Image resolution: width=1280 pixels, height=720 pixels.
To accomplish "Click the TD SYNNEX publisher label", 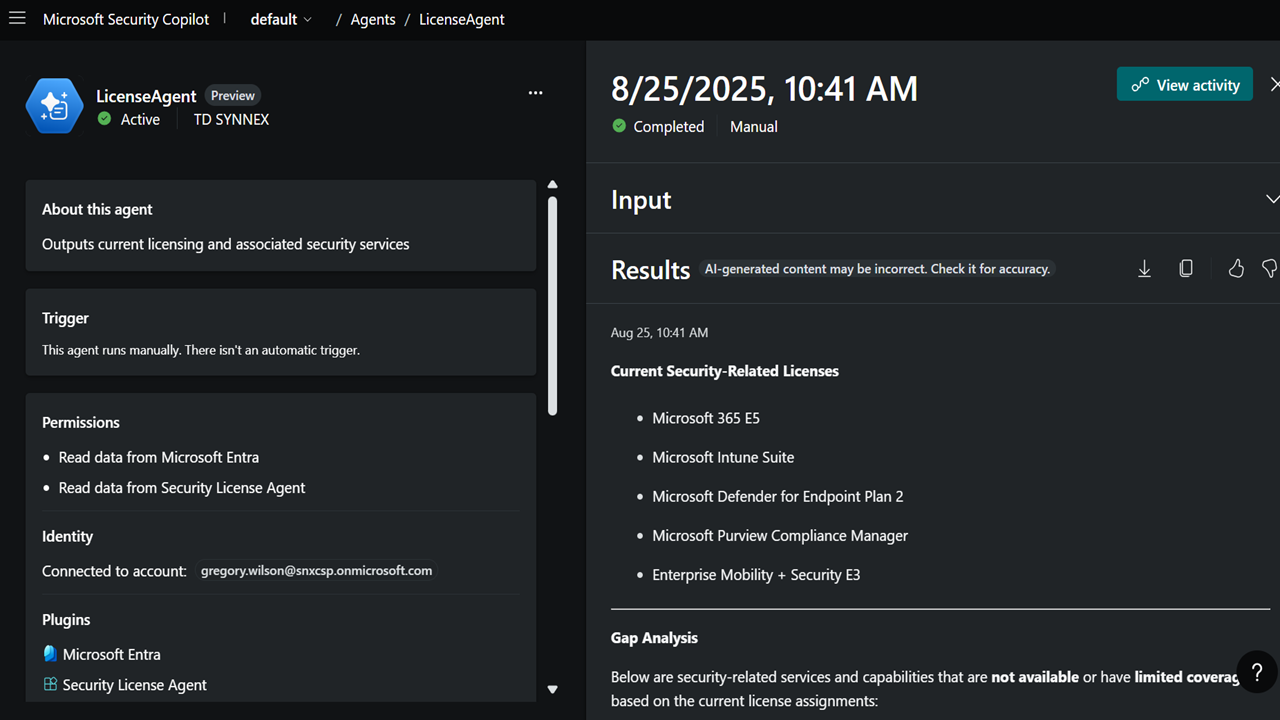I will point(231,119).
